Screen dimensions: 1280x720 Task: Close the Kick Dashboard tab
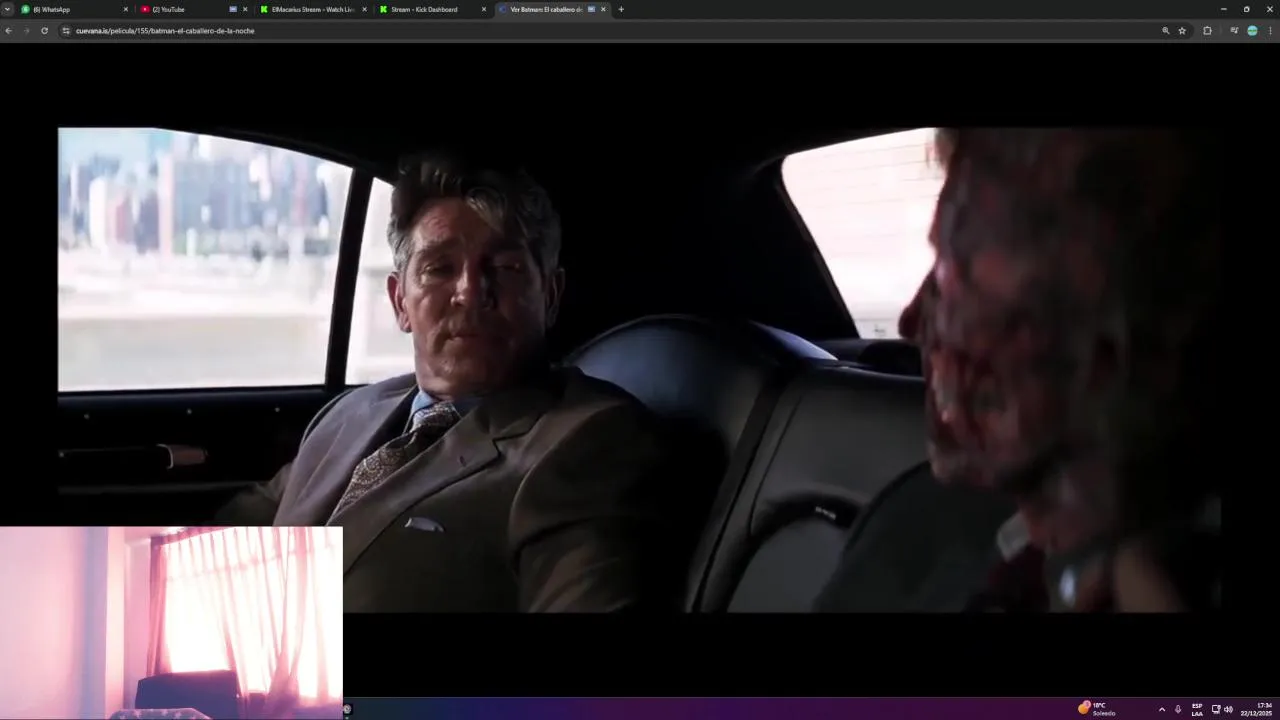click(x=484, y=9)
